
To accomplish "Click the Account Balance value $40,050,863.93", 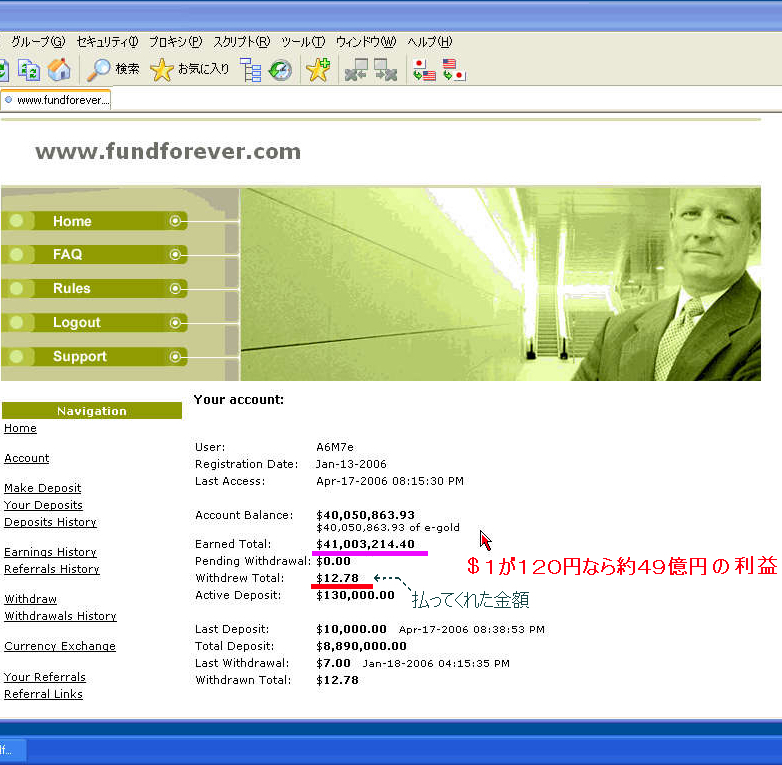I will [x=366, y=515].
